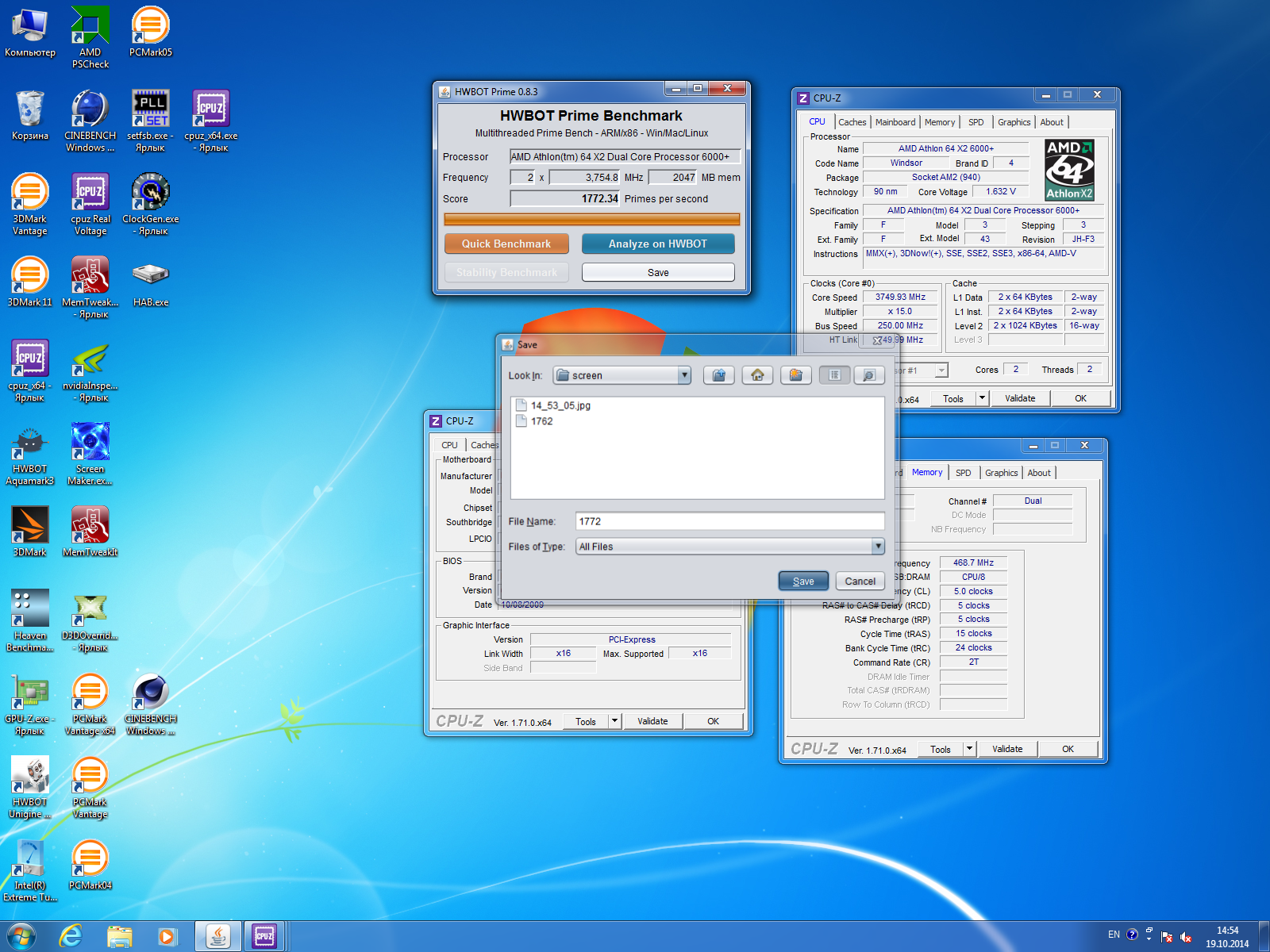Screen dimensions: 1270x952
Task: Expand Files of Type dropdown
Action: pyautogui.click(x=878, y=546)
